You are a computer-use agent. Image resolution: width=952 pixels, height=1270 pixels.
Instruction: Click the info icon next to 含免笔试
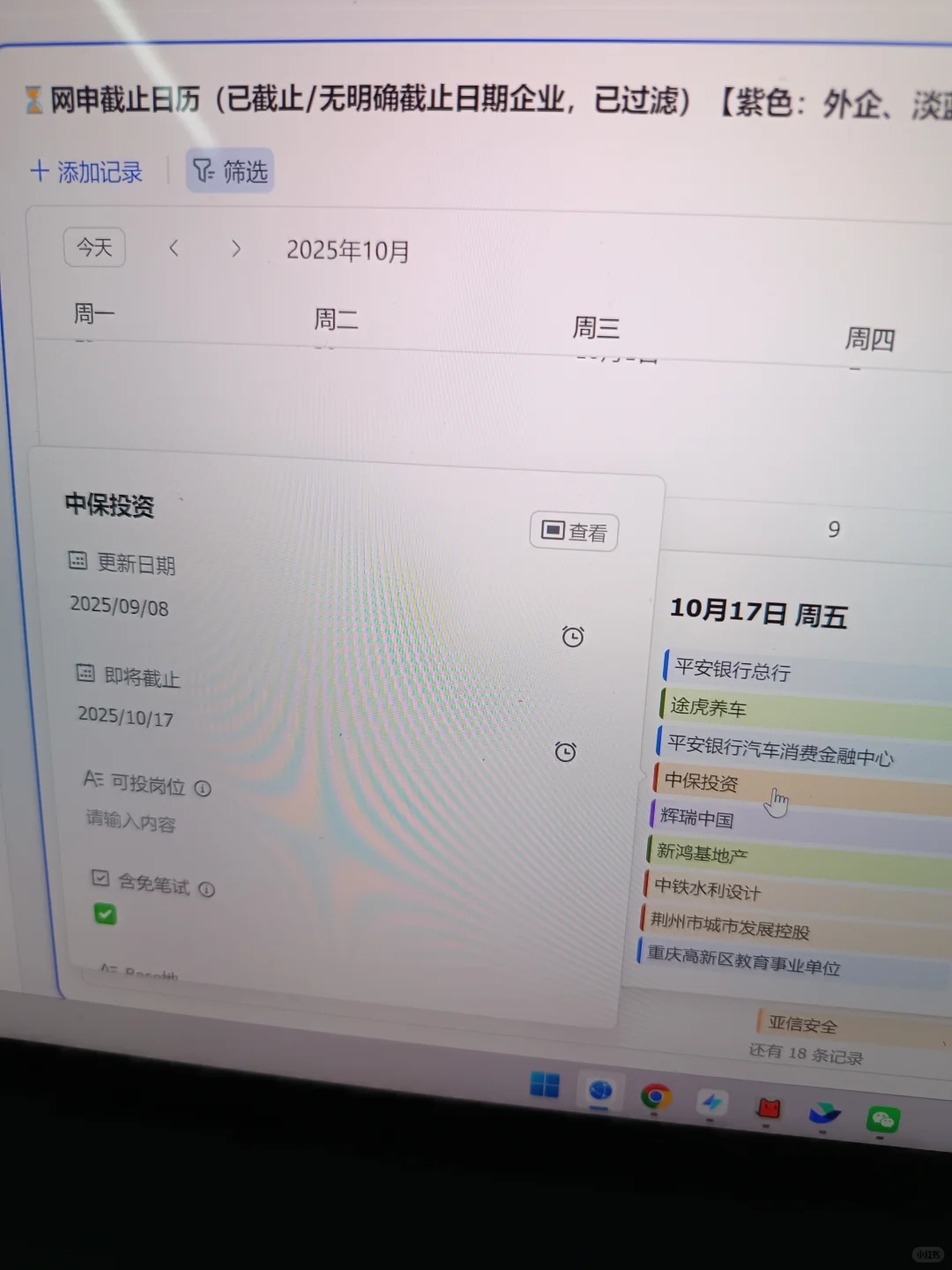point(207,890)
